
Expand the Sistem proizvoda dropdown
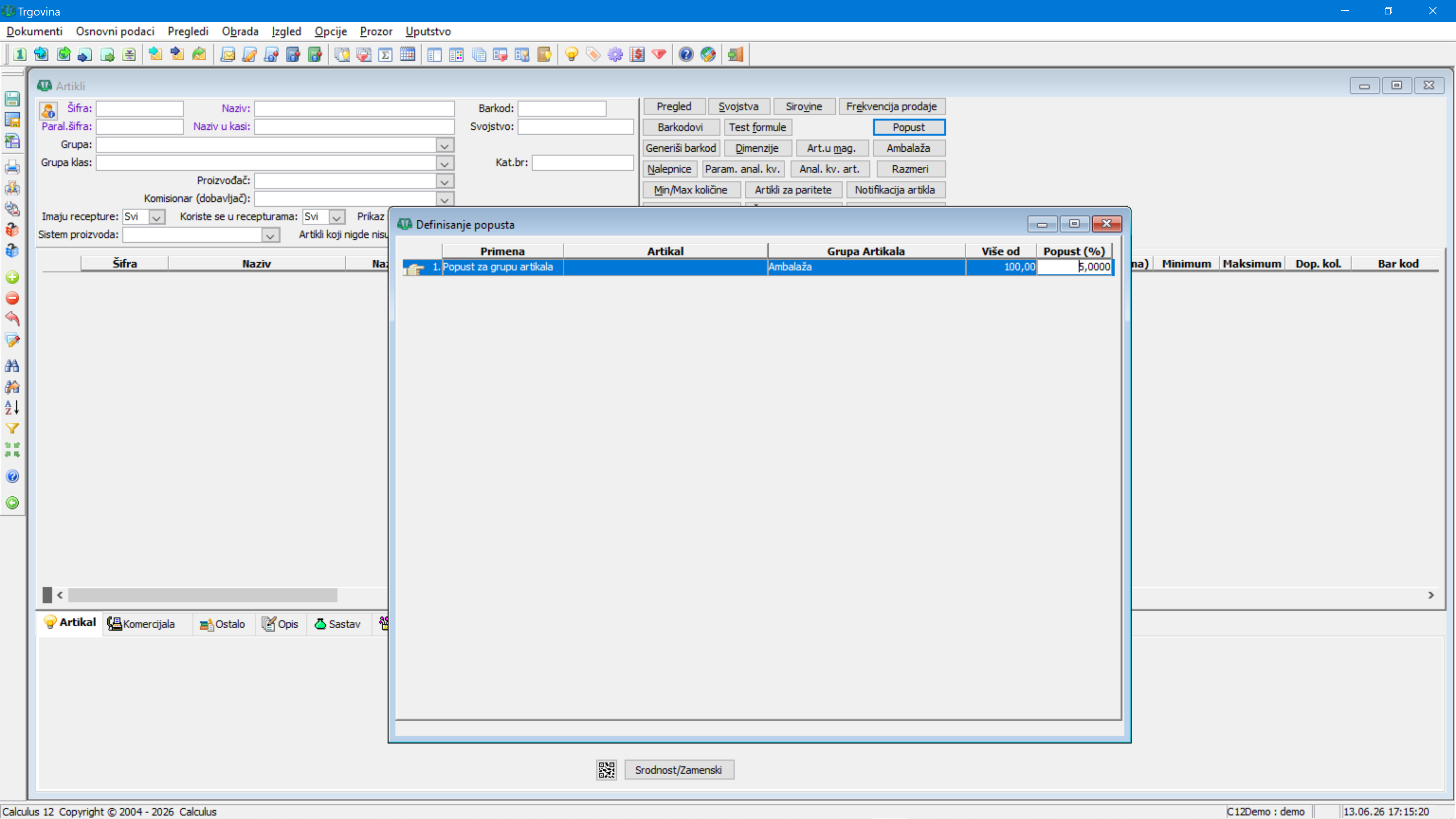(270, 235)
